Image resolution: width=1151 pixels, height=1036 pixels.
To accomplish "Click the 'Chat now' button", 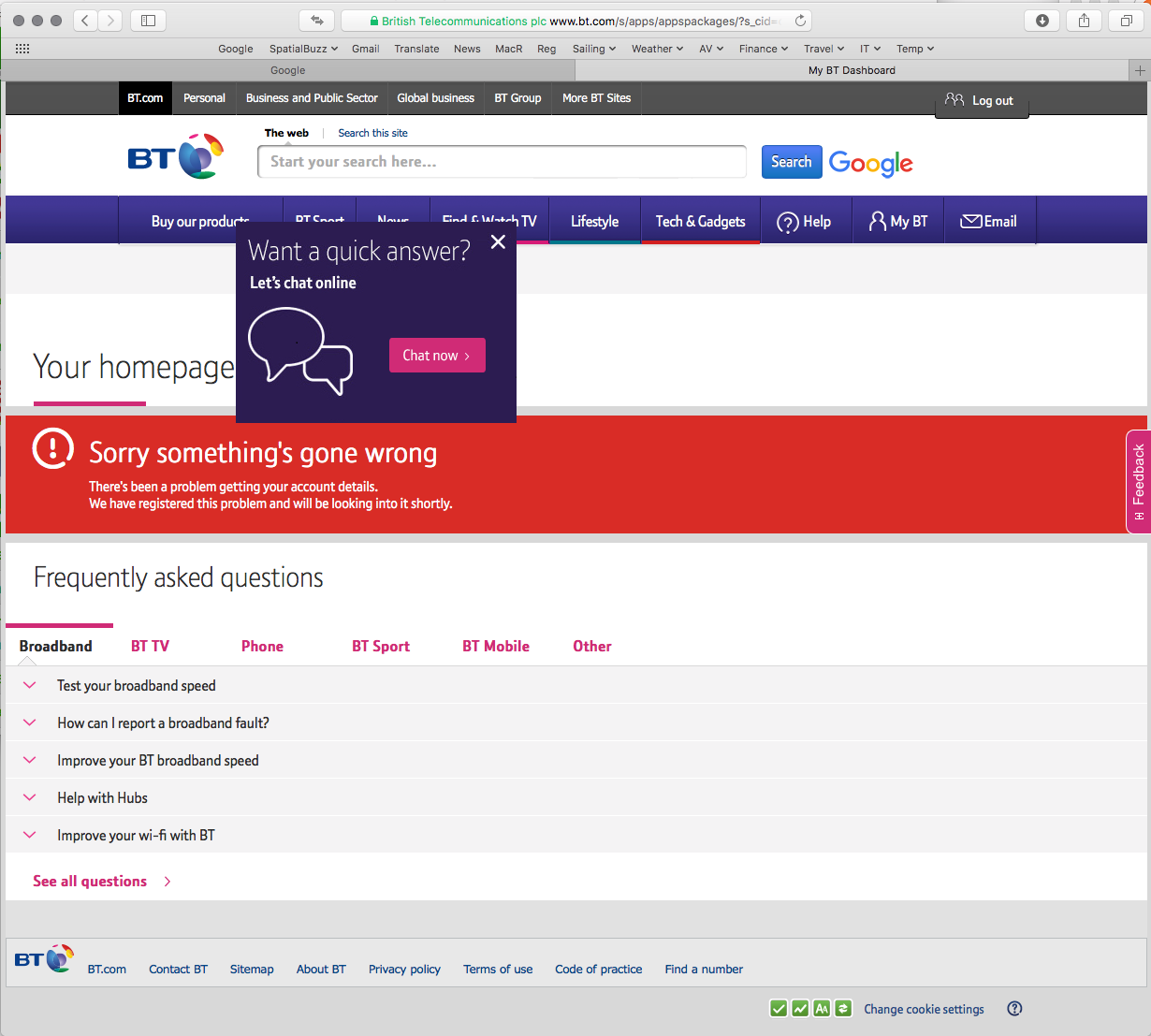I will pos(437,355).
